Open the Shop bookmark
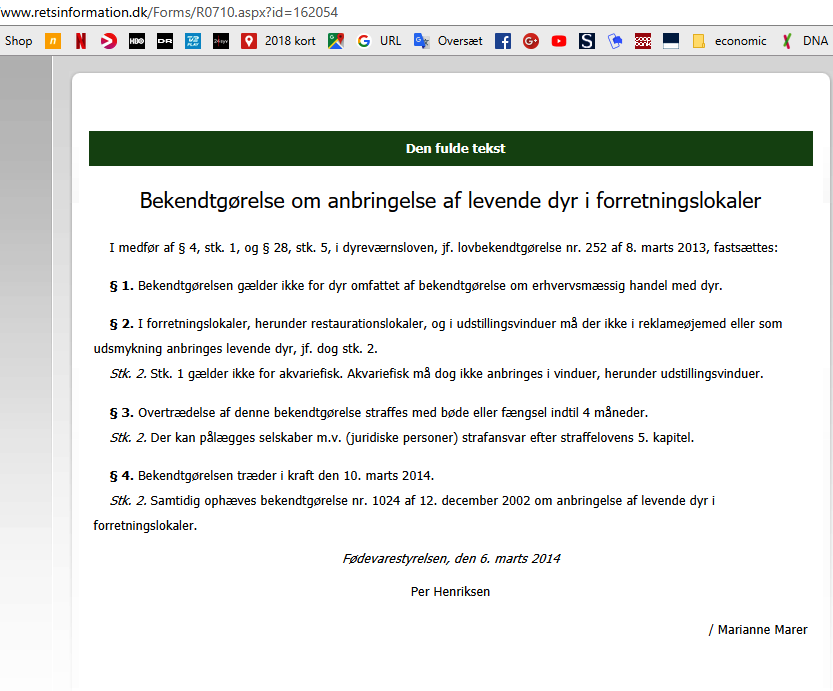The height and width of the screenshot is (691, 833). (x=18, y=41)
